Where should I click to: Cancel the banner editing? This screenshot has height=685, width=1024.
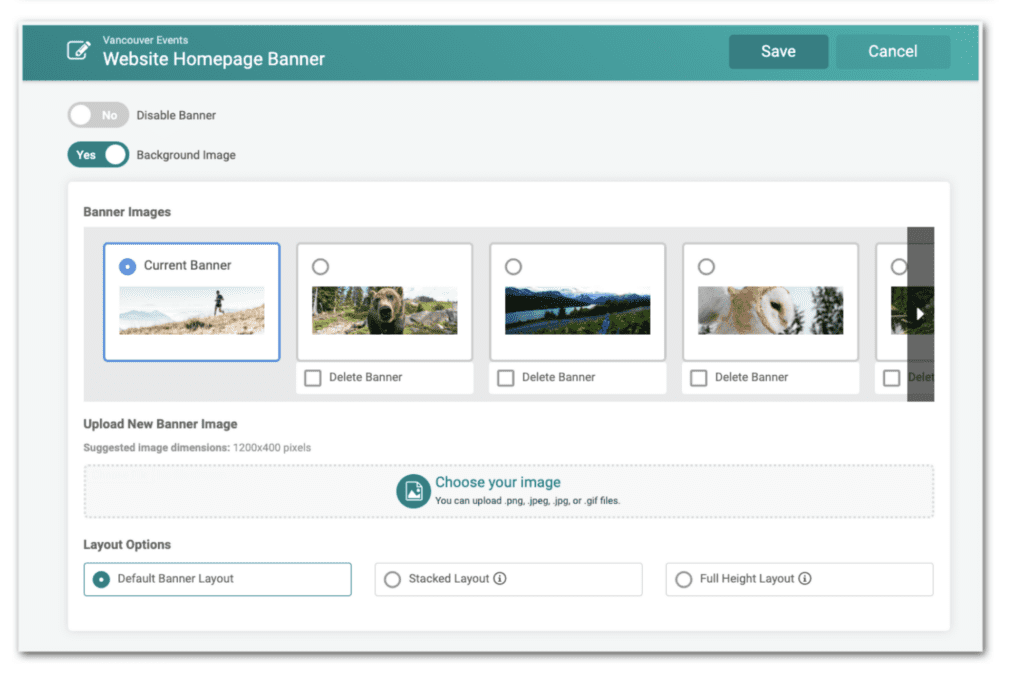pyautogui.click(x=893, y=52)
